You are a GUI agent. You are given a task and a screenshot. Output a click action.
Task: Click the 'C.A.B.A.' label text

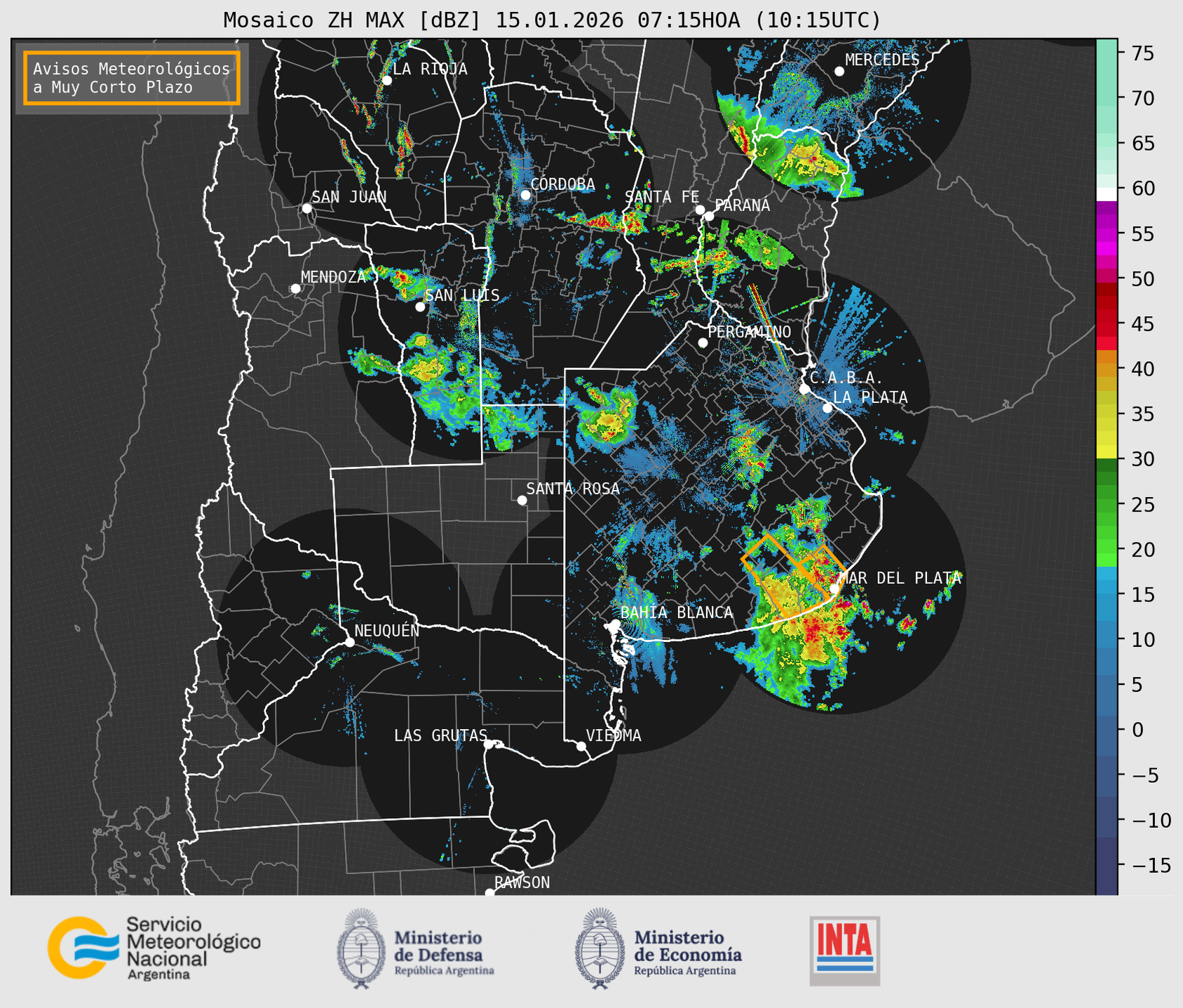[846, 379]
